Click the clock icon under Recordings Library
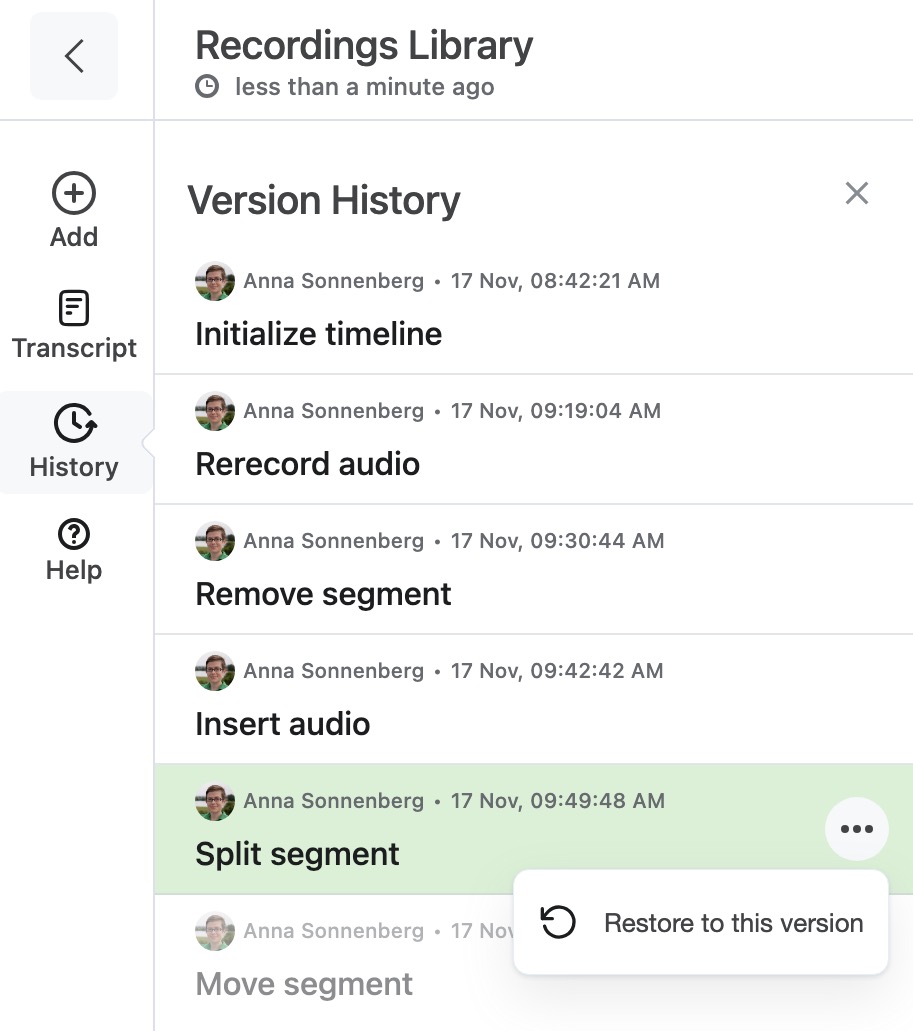 [207, 86]
